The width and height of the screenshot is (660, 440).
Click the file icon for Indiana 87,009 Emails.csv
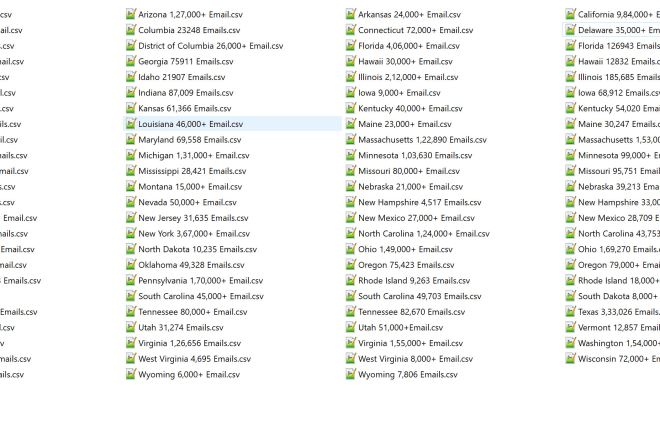coord(131,92)
